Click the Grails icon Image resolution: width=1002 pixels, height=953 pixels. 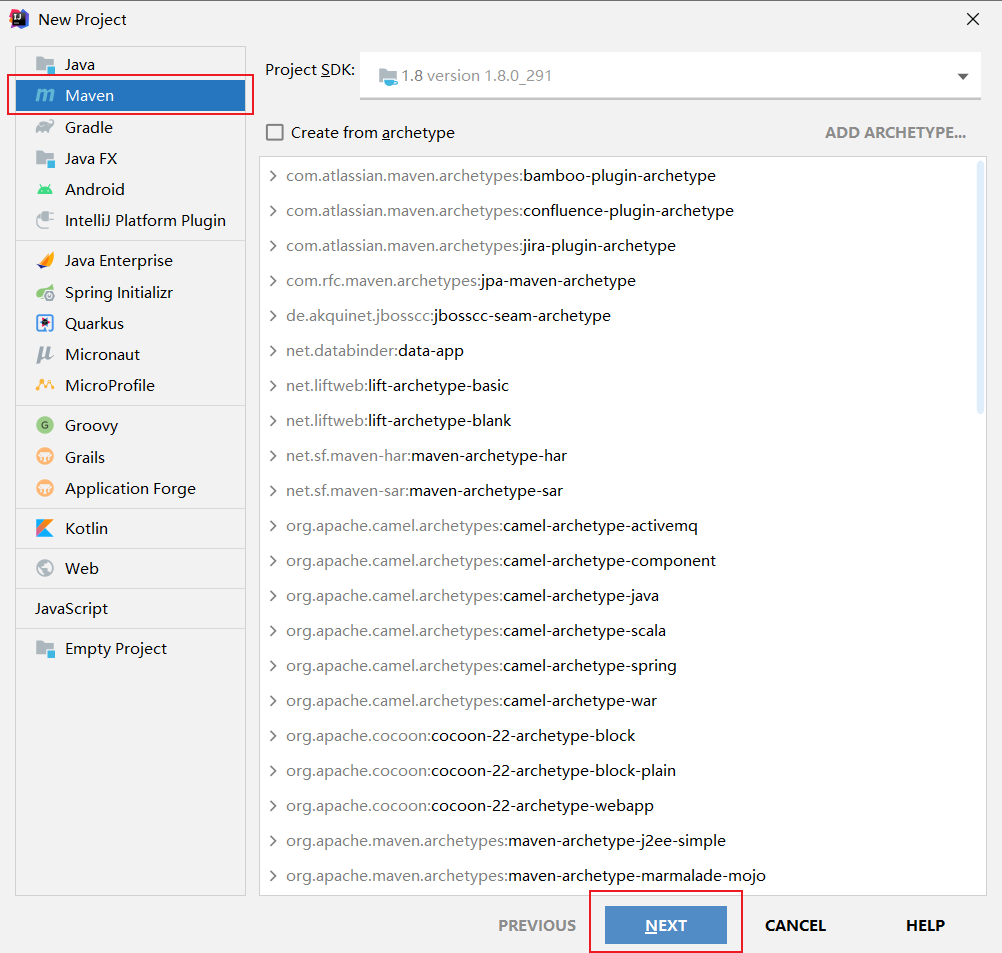(x=45, y=457)
